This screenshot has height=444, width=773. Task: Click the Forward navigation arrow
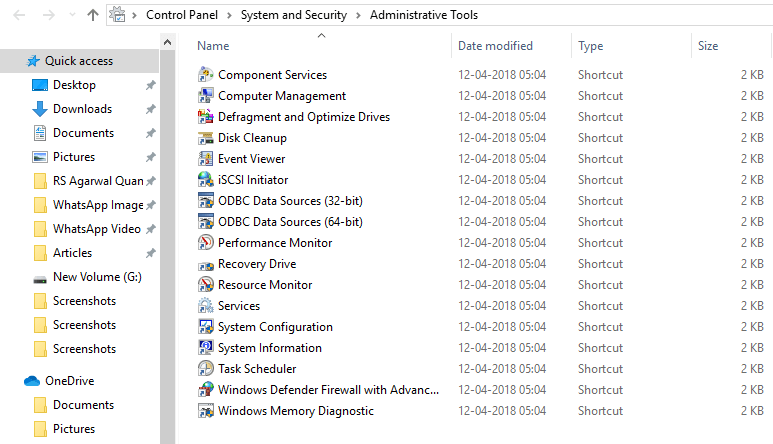click(48, 15)
